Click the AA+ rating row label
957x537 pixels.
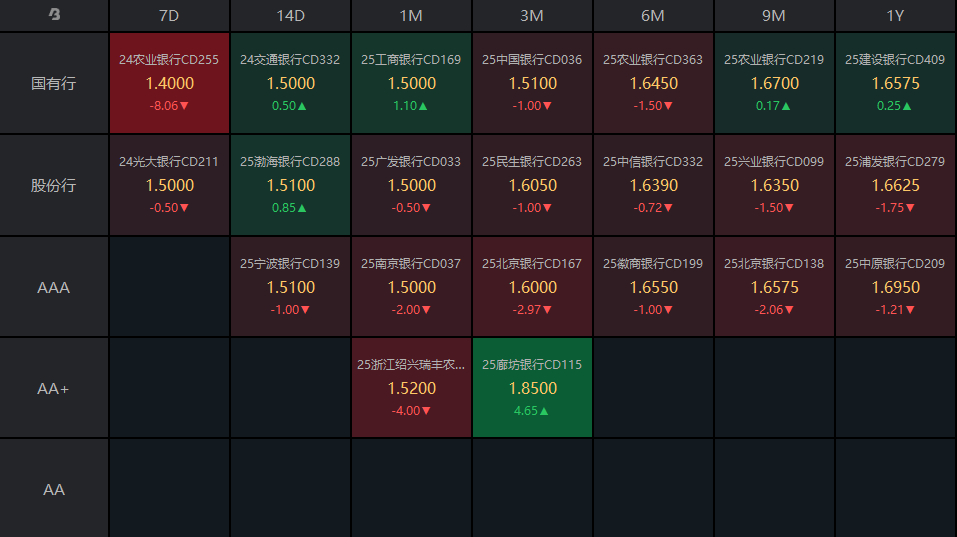(54, 388)
